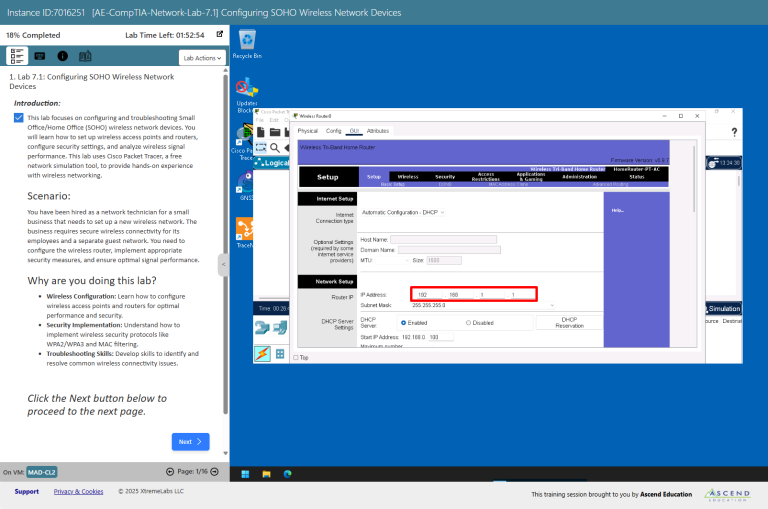The height and width of the screenshot is (509, 768).
Task: Open the router Access Restrictions menu
Action: 486,177
